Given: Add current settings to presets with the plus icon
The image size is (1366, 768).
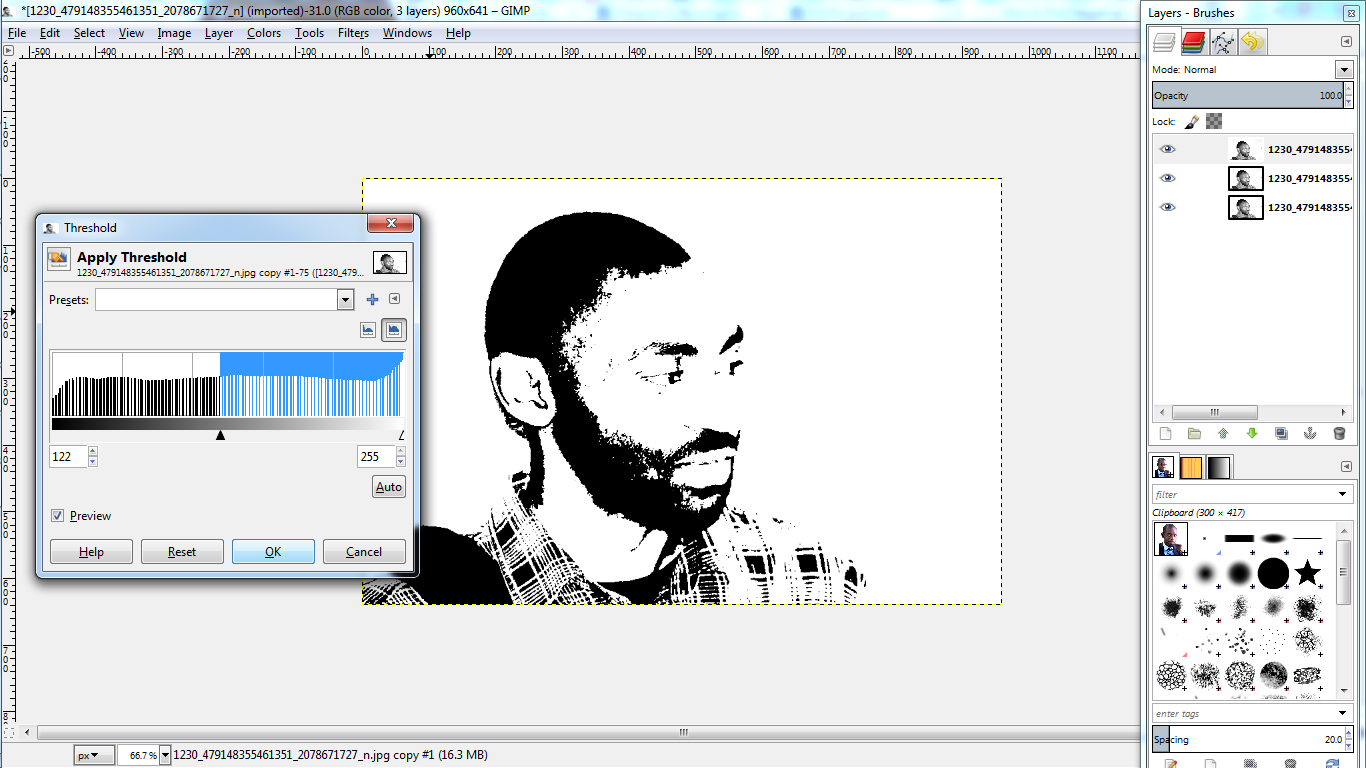Looking at the screenshot, I should point(372,299).
